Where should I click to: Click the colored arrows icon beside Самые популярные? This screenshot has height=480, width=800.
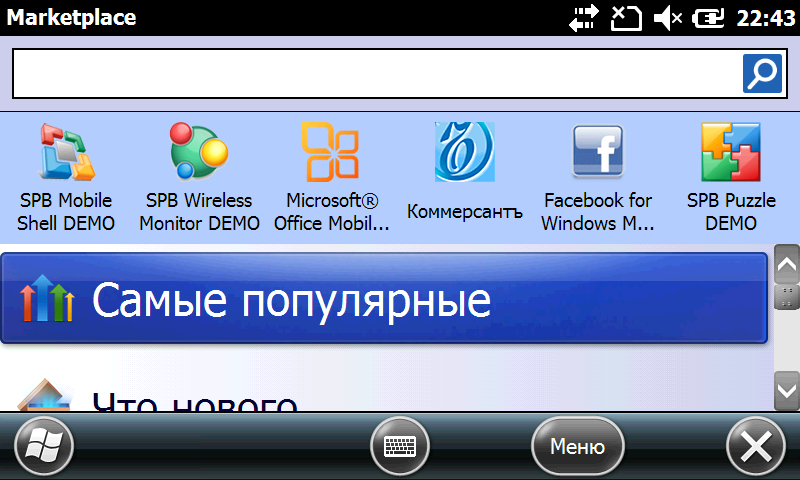[47, 299]
